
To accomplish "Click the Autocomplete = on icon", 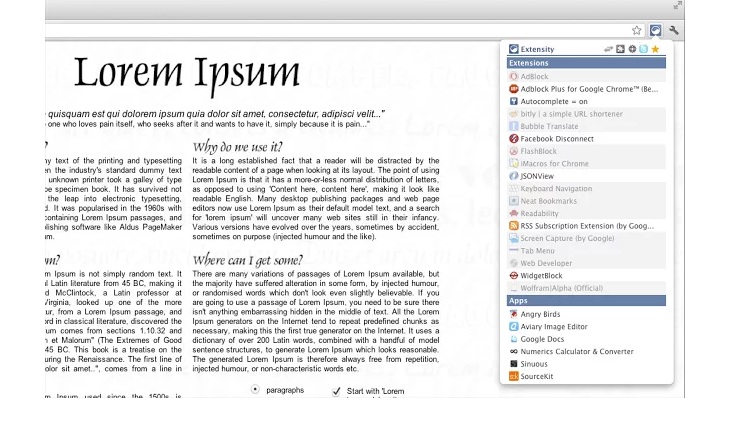I will tap(514, 102).
